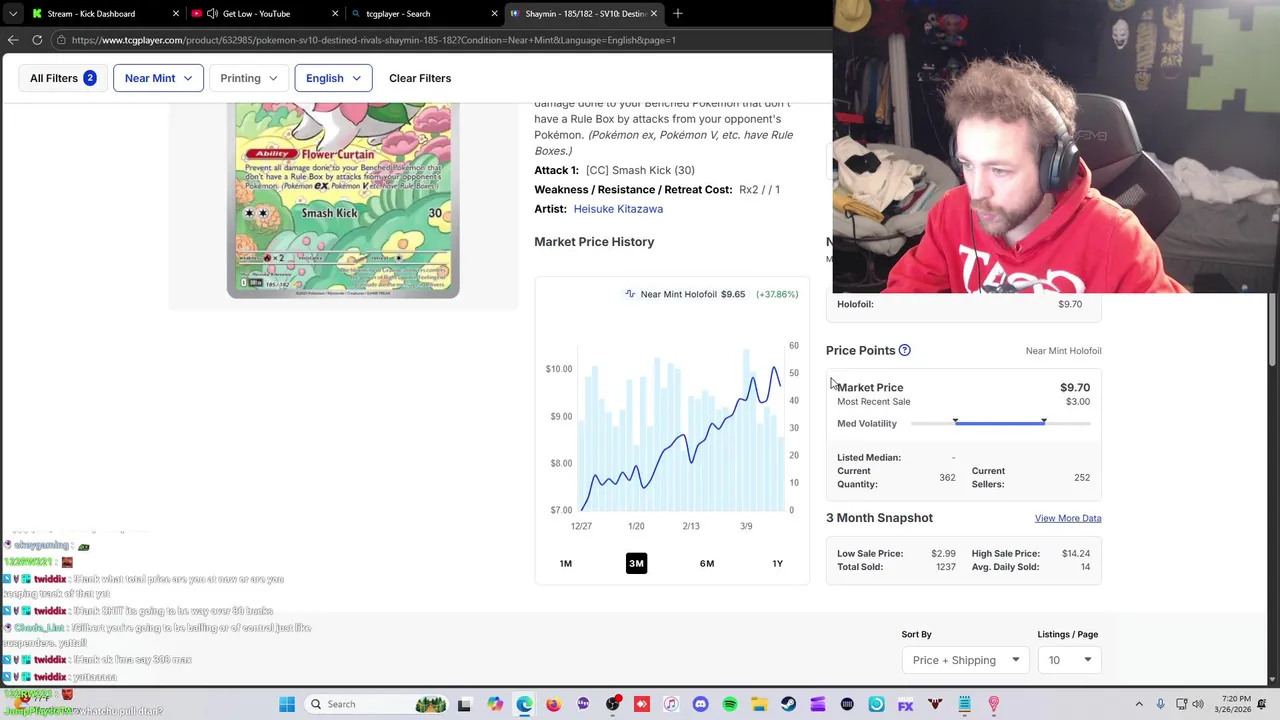Reload the page with refresh icon
1280x720 pixels.
pos(37,40)
